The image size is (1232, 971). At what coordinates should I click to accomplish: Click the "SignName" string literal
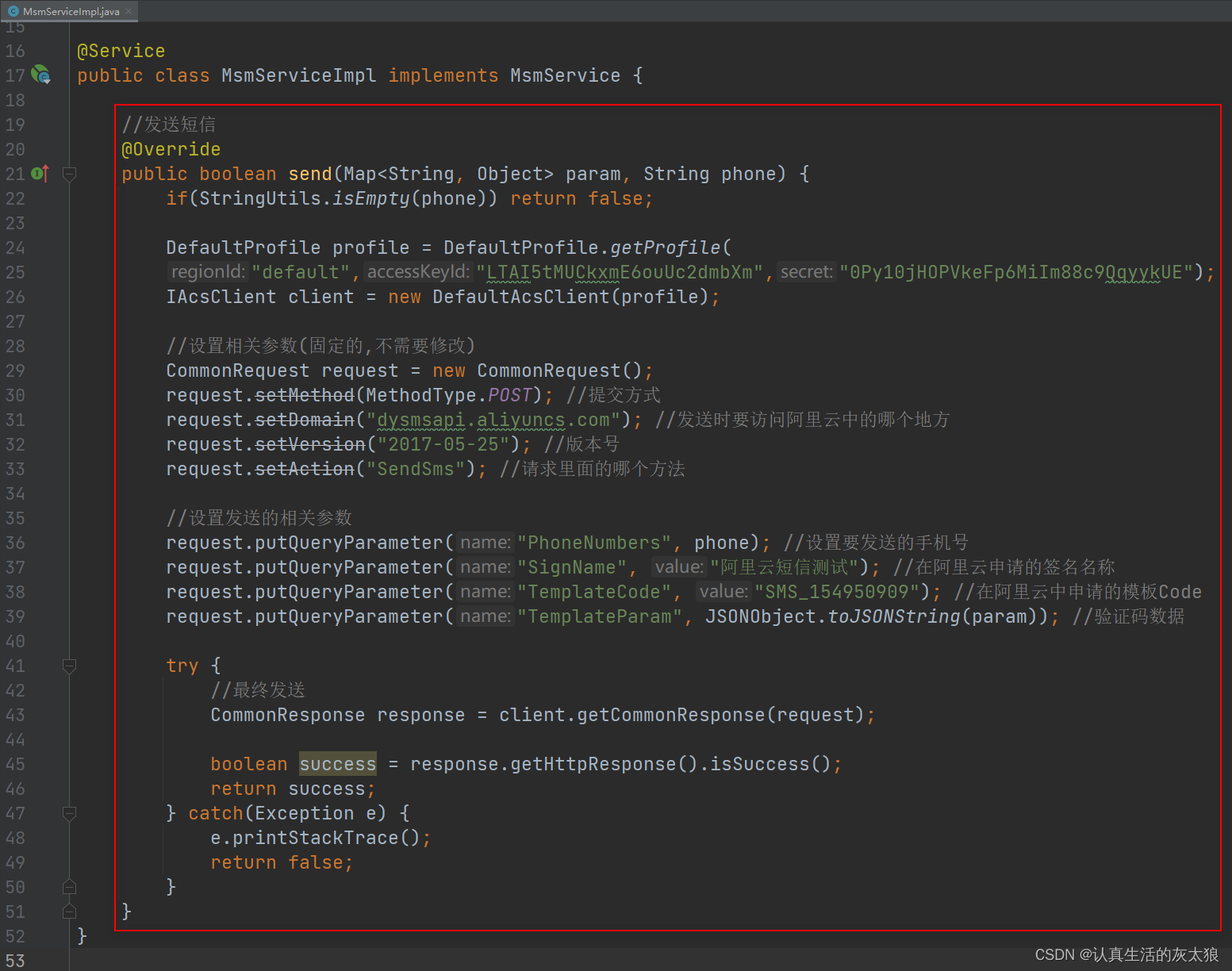click(x=572, y=567)
